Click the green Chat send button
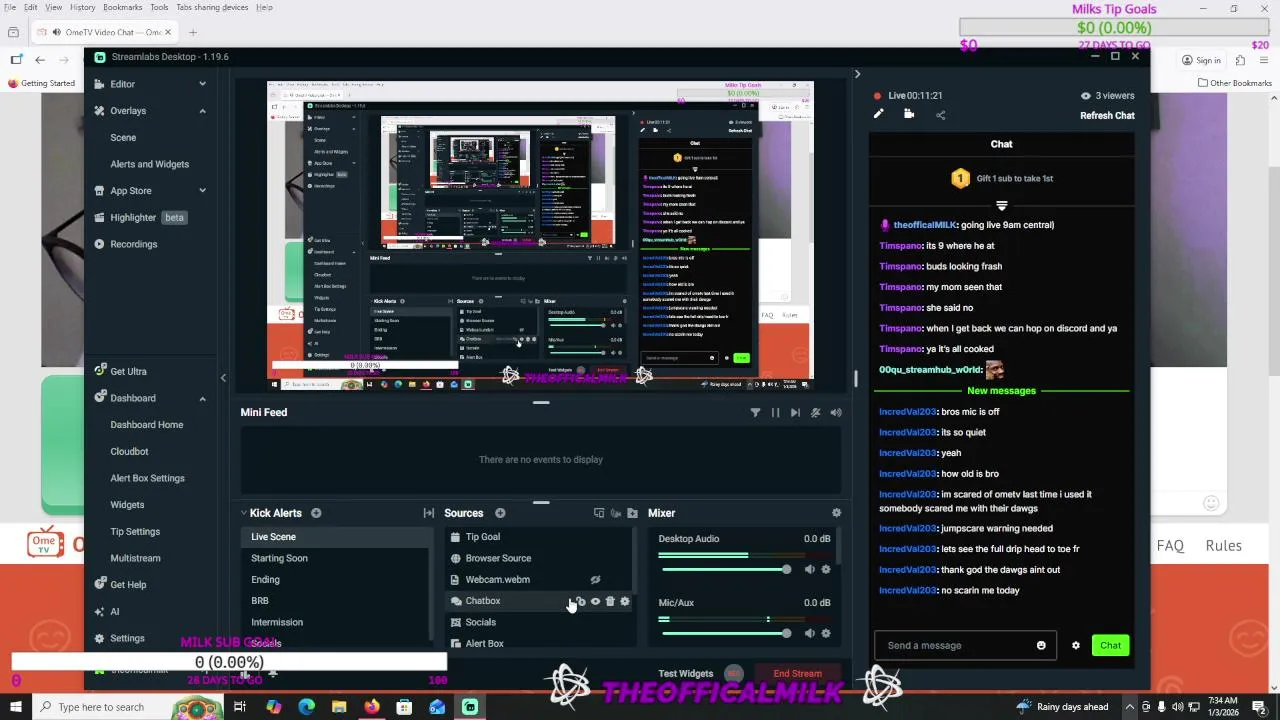 pos(1110,645)
